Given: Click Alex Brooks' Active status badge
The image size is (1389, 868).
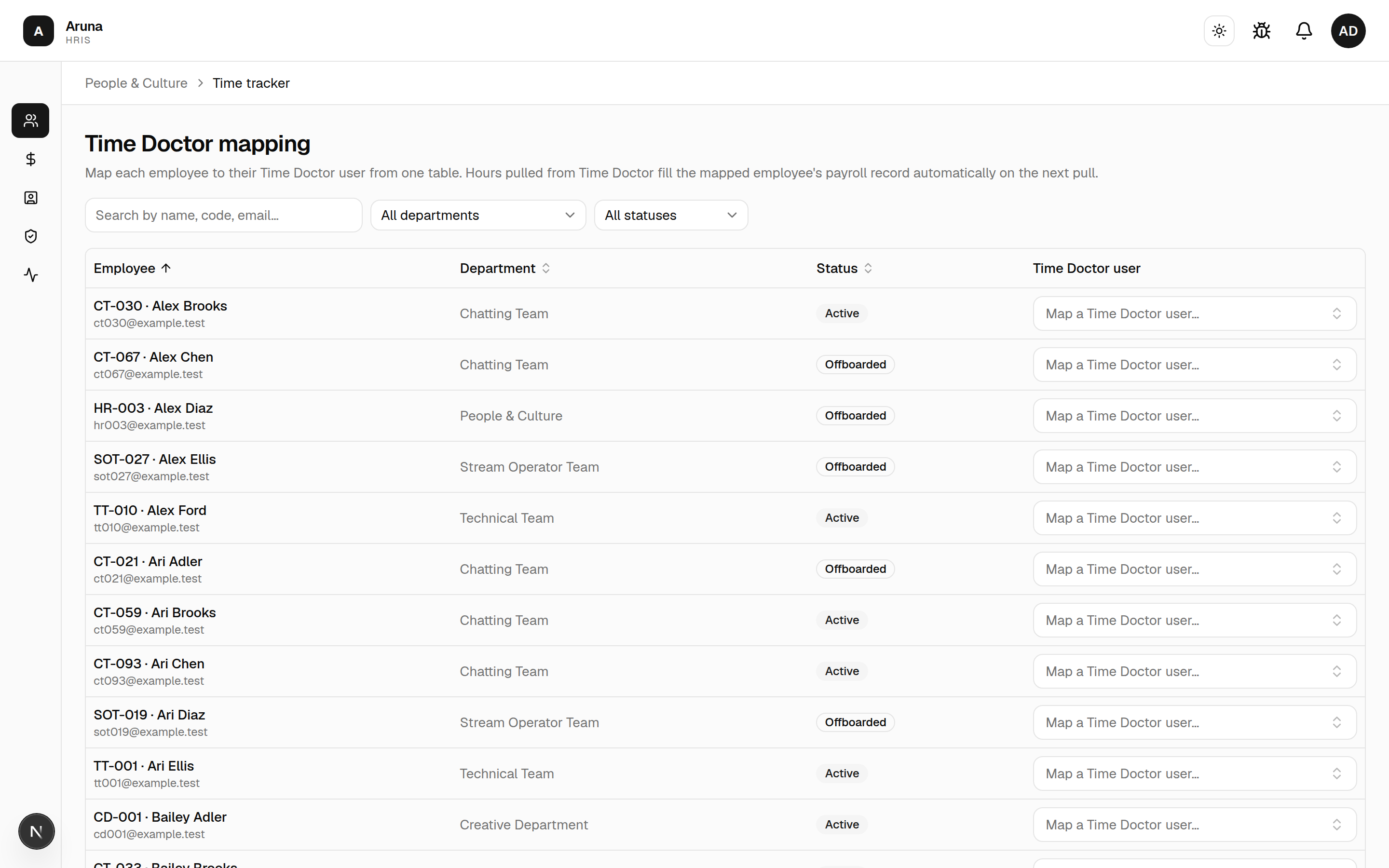Looking at the screenshot, I should (x=842, y=313).
